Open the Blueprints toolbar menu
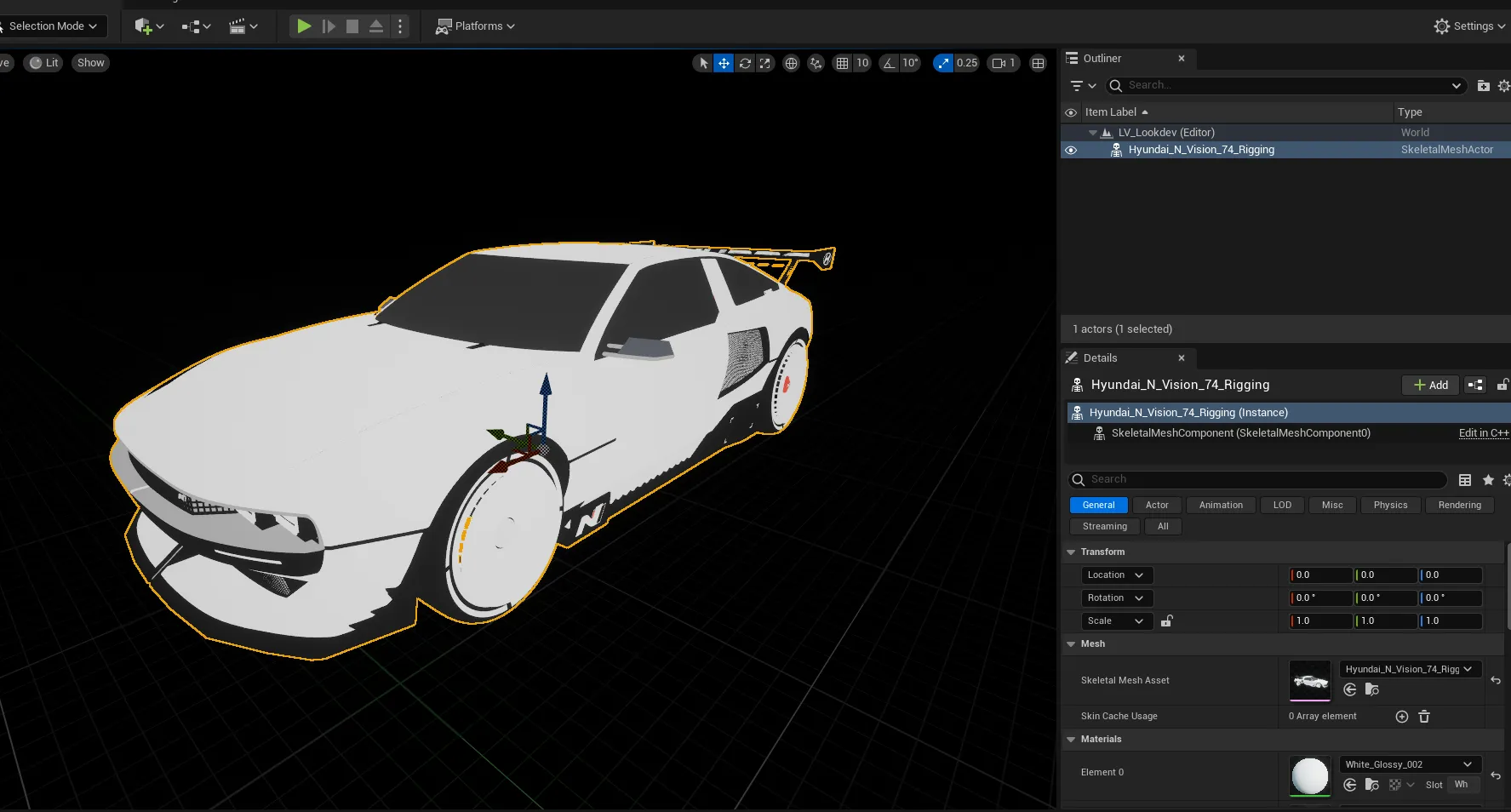Screen dimensions: 1511x812 [196, 26]
